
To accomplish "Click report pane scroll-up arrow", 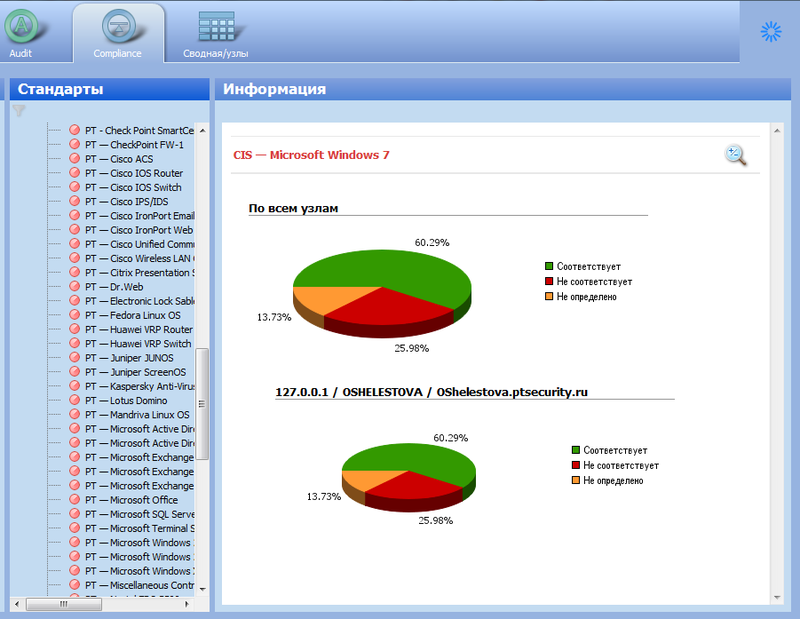I will point(777,131).
